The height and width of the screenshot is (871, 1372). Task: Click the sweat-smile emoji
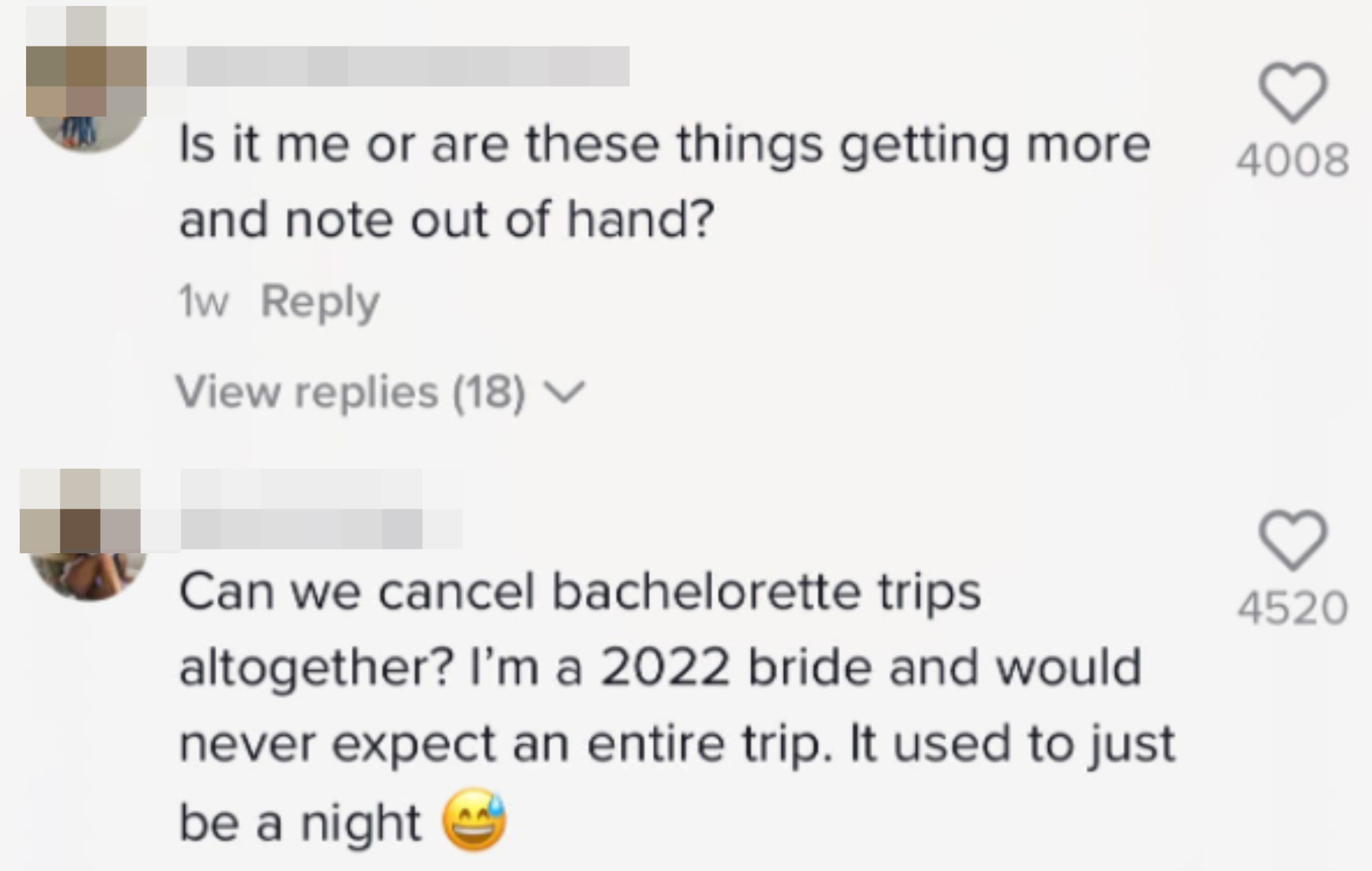coord(474,820)
